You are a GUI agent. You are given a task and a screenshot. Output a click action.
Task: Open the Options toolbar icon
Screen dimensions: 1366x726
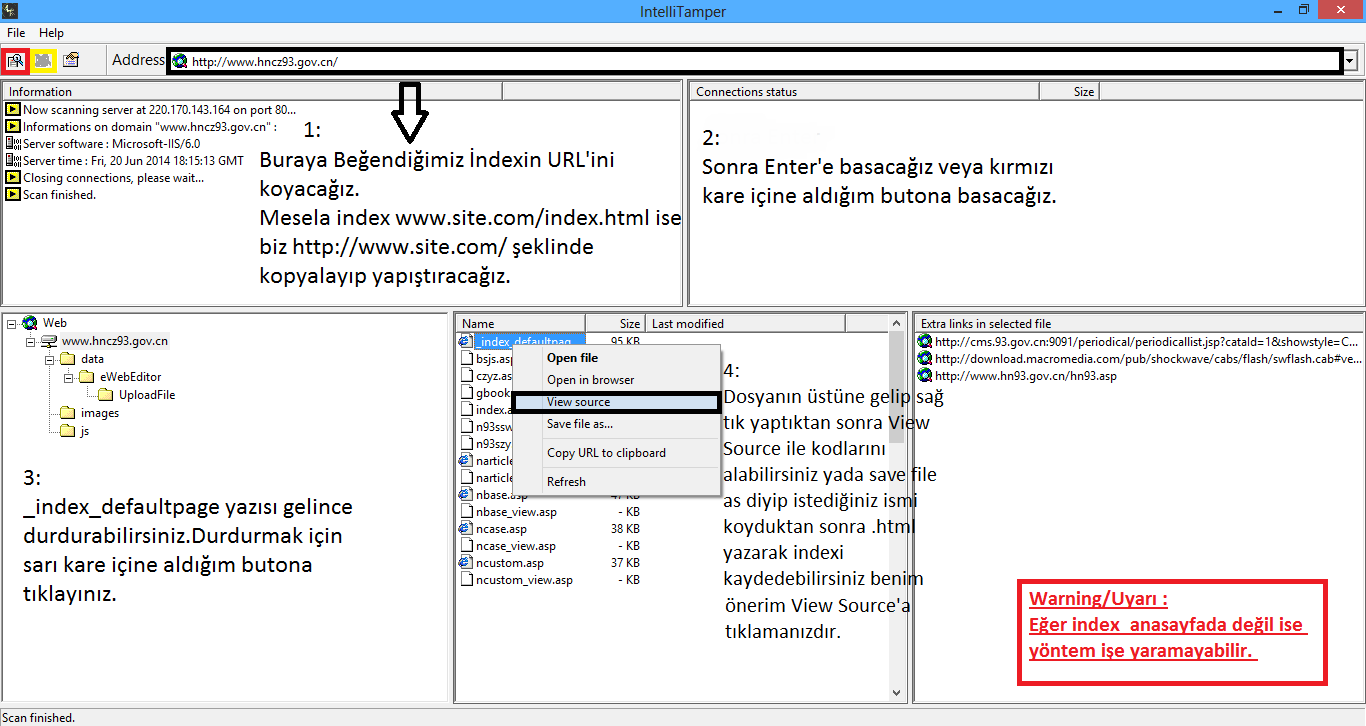coord(70,60)
